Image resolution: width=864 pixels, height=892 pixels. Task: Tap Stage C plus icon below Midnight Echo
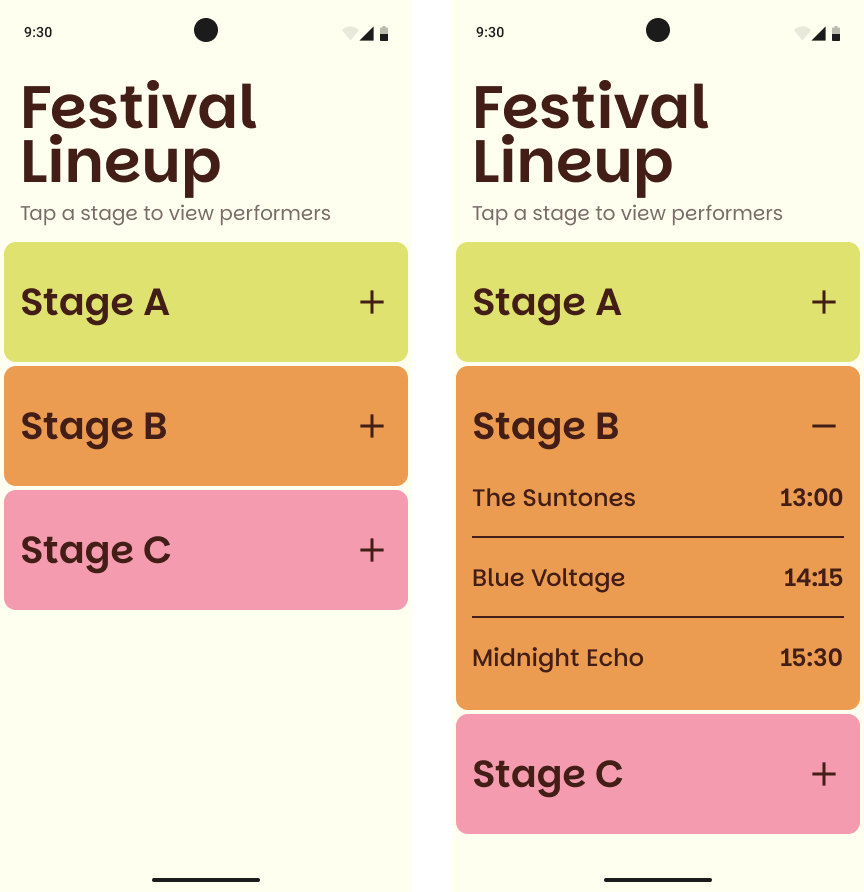824,774
